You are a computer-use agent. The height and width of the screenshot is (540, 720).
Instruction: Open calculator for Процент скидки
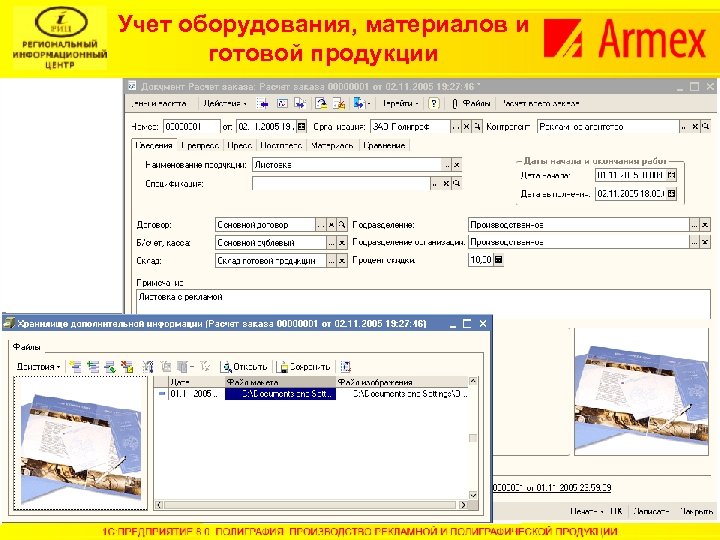[498, 260]
